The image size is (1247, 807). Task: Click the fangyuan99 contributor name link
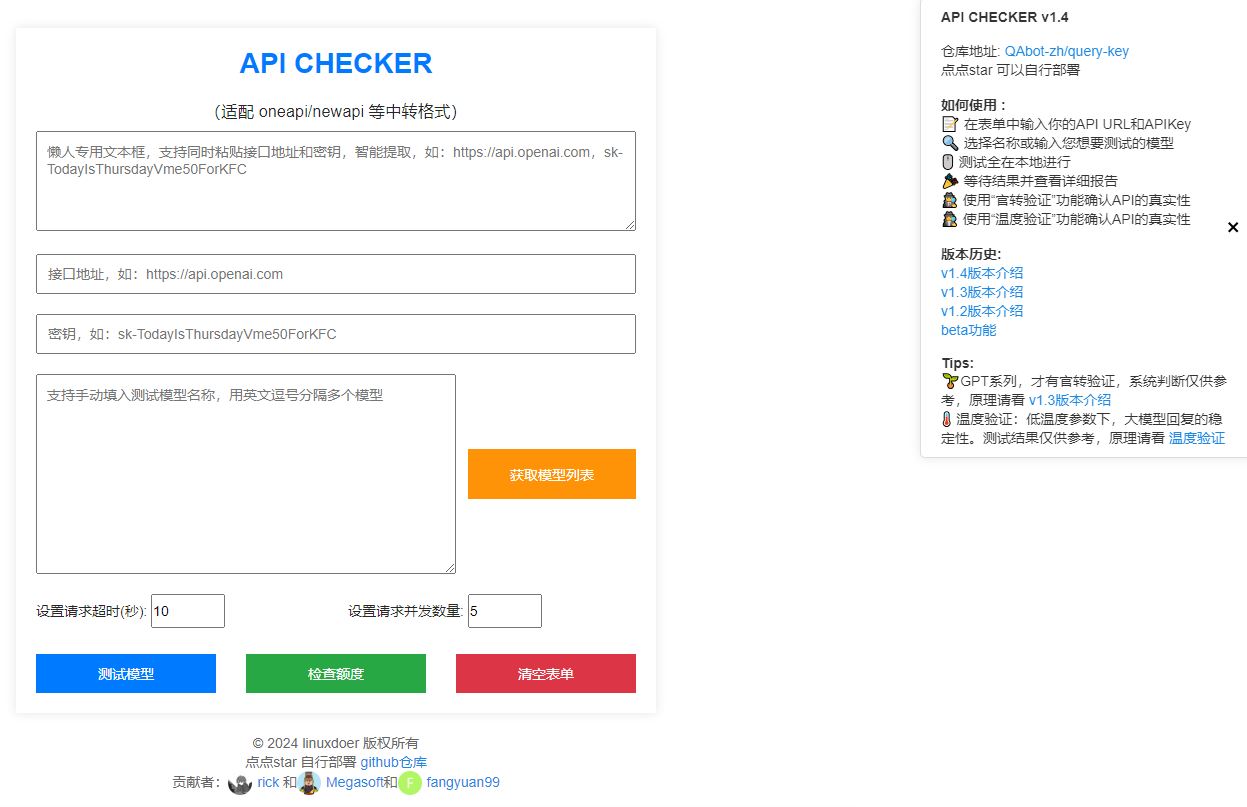(x=463, y=783)
